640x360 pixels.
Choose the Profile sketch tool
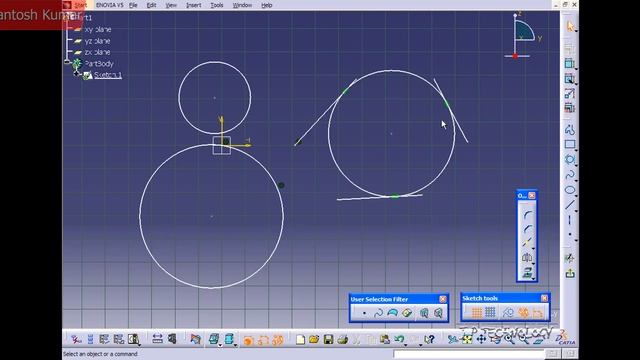570,130
